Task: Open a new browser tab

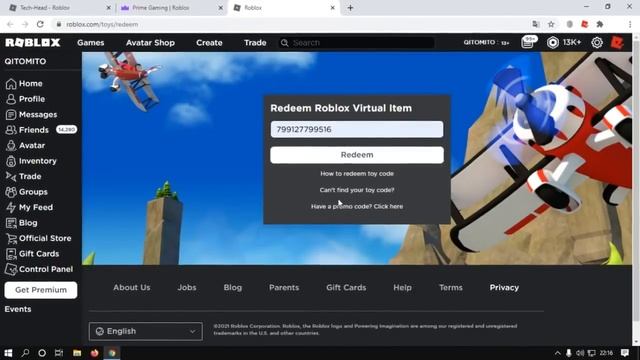Action: tap(350, 8)
